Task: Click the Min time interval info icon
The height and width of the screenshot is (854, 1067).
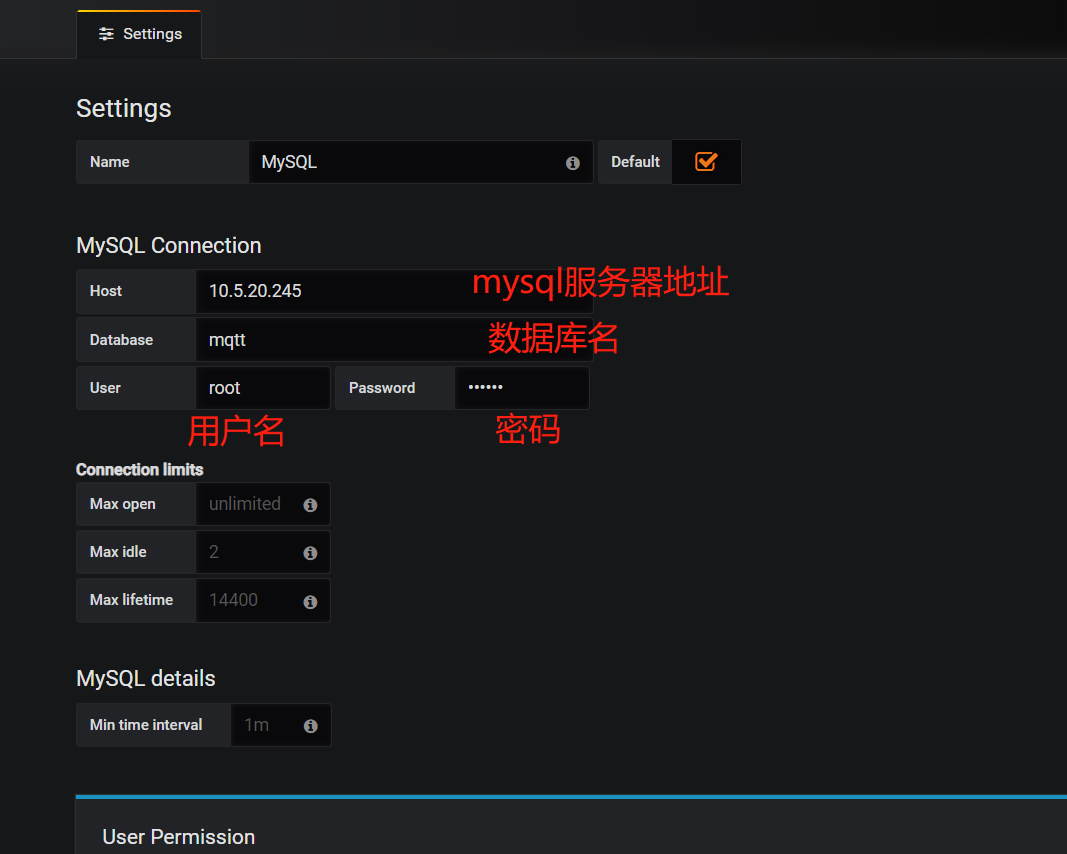Action: click(x=310, y=724)
